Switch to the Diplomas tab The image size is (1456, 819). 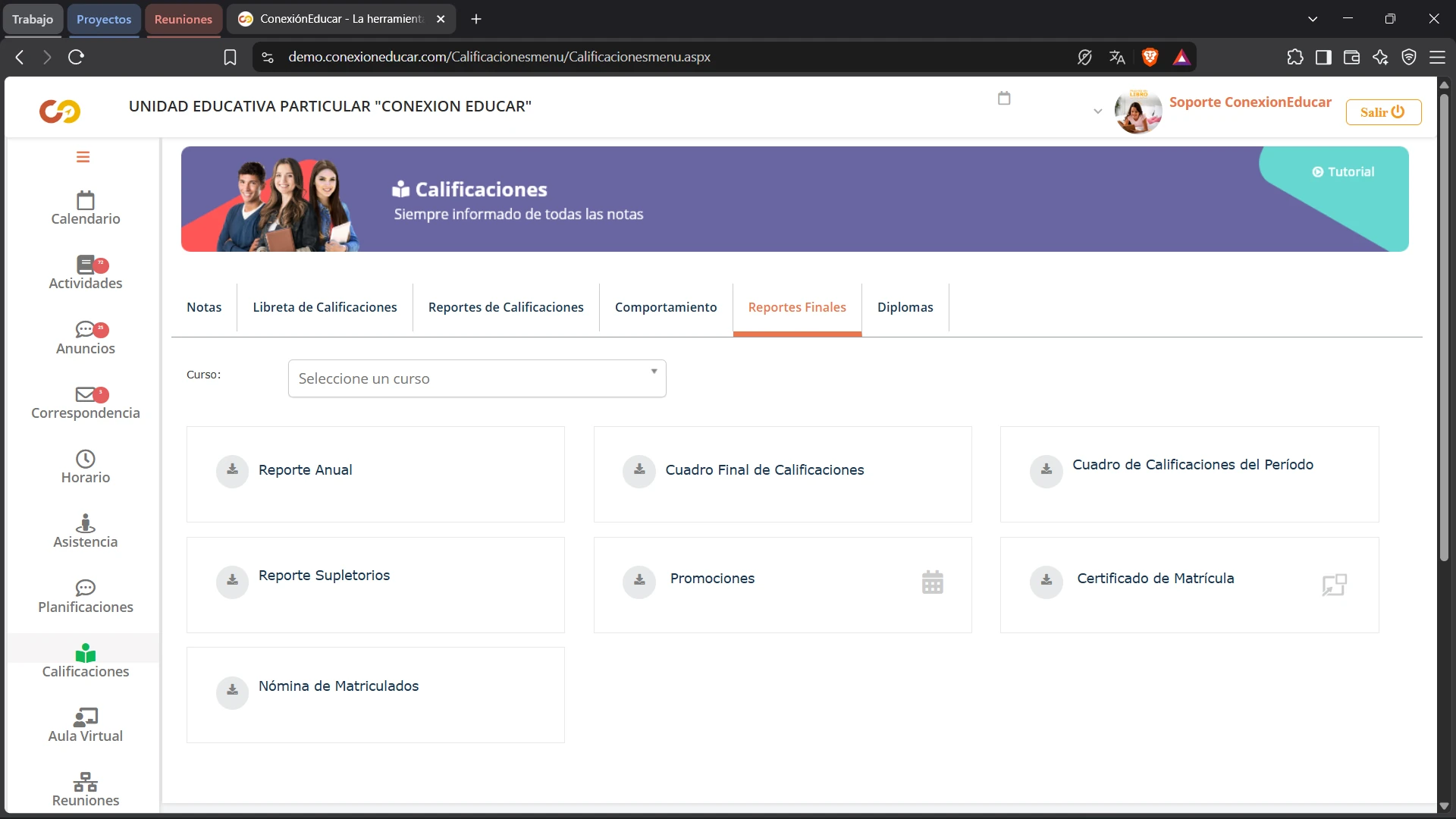[x=905, y=307]
